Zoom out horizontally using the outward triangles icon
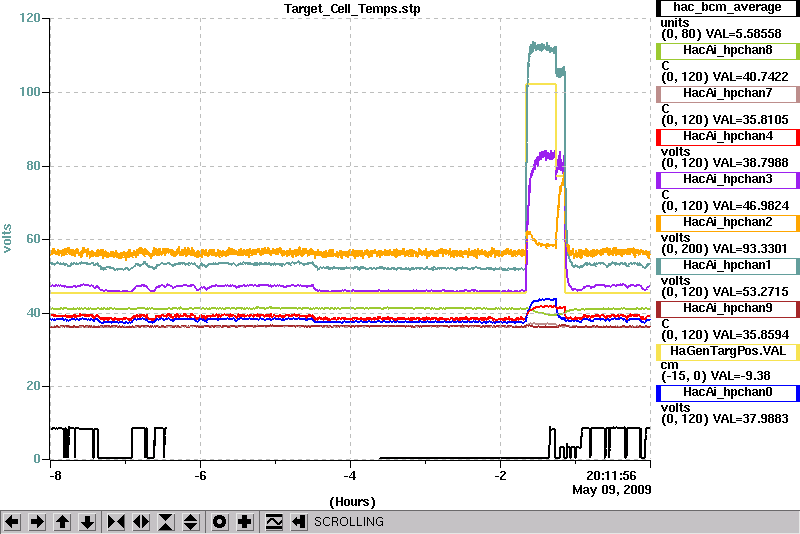Screen dimensions: 800x534 tap(141, 522)
